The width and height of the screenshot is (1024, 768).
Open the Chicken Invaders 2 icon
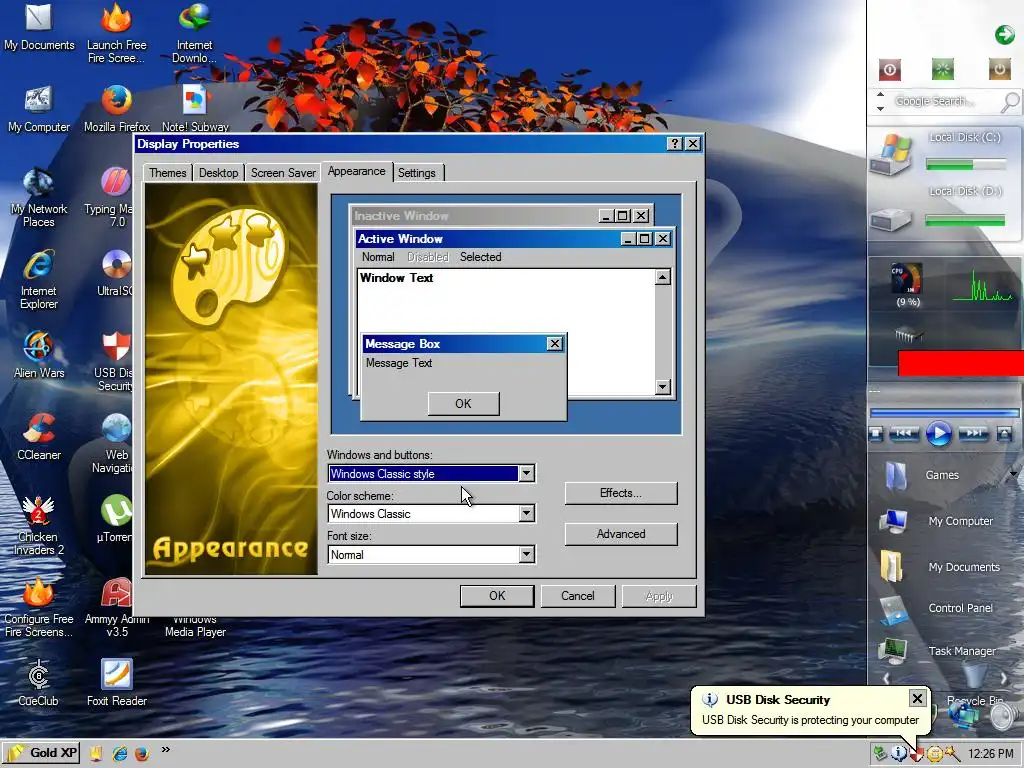point(38,526)
